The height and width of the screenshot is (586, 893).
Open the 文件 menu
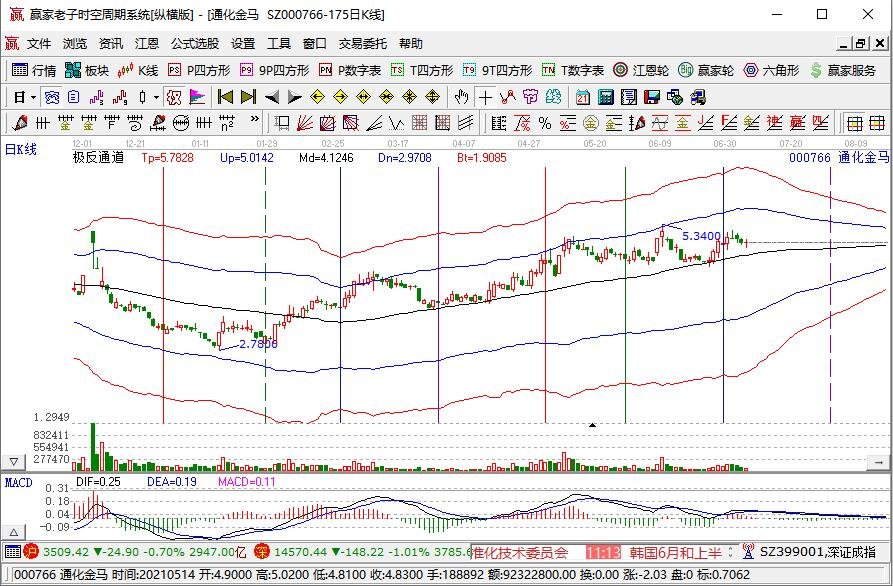click(x=39, y=44)
